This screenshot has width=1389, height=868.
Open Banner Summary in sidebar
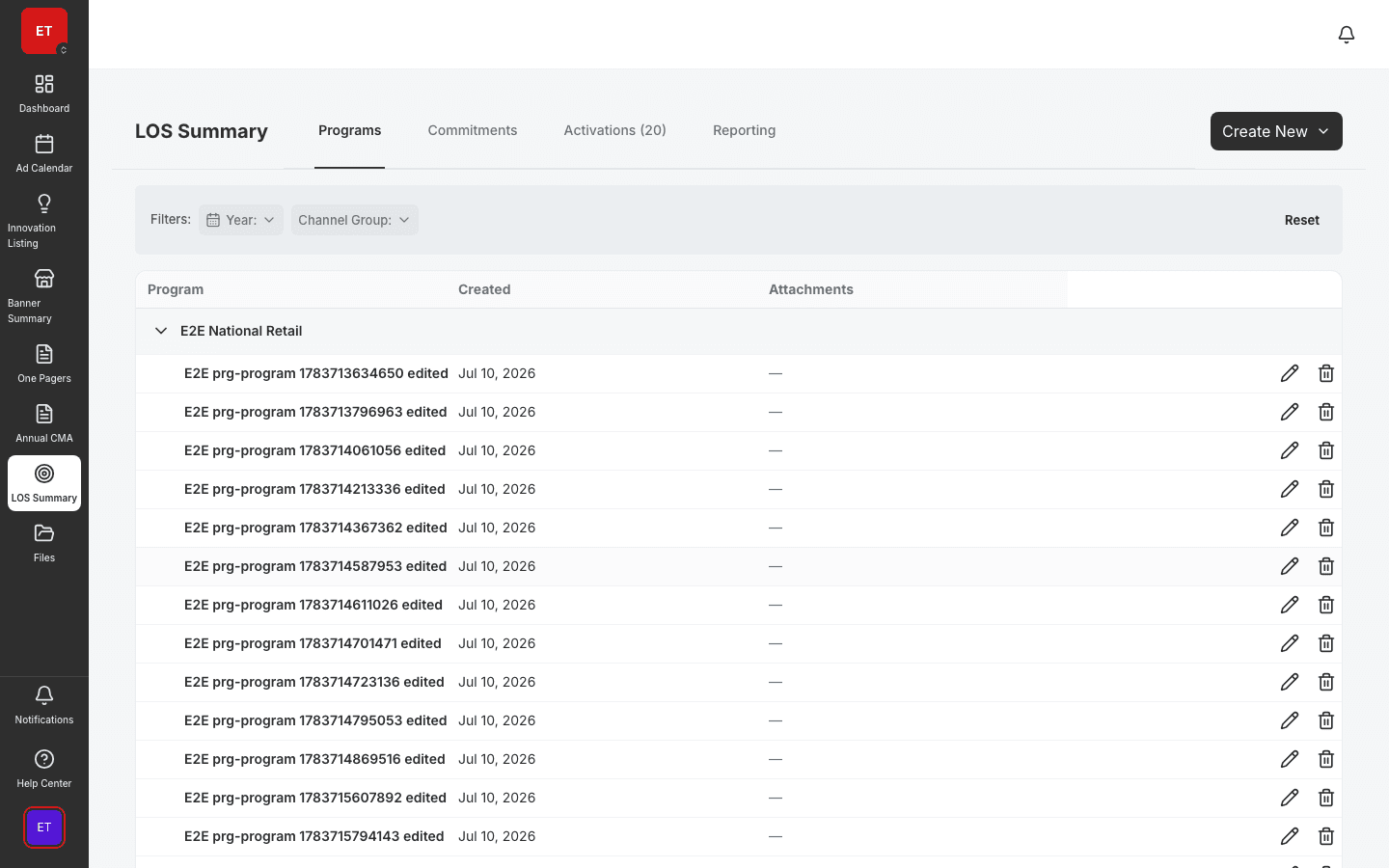pyautogui.click(x=44, y=297)
